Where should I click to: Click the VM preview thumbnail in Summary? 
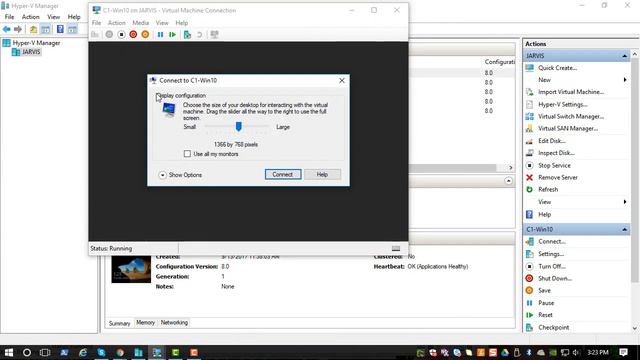click(131, 269)
